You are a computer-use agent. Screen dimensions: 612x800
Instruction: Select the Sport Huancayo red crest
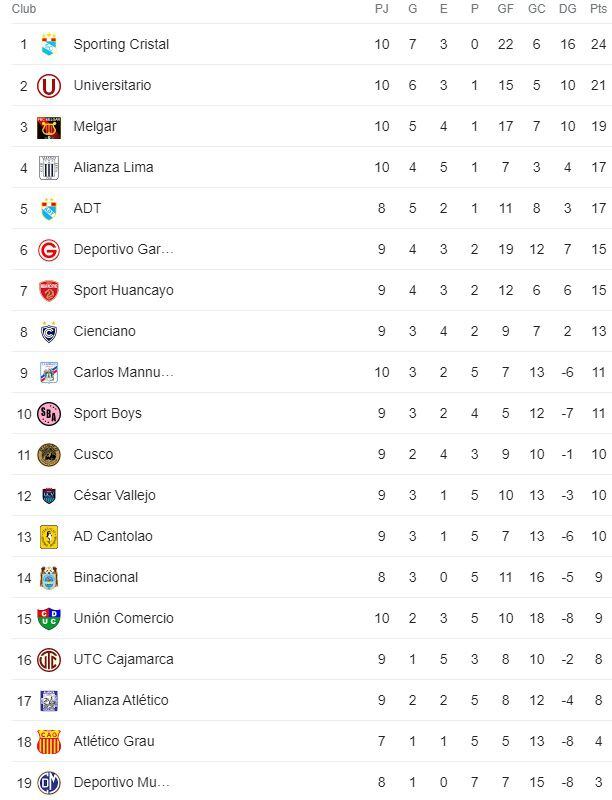tap(48, 291)
